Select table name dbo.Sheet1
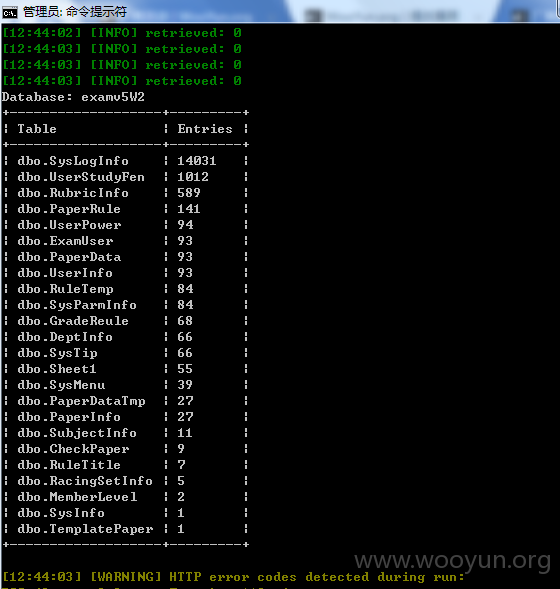The width and height of the screenshot is (560, 589). [x=57, y=369]
